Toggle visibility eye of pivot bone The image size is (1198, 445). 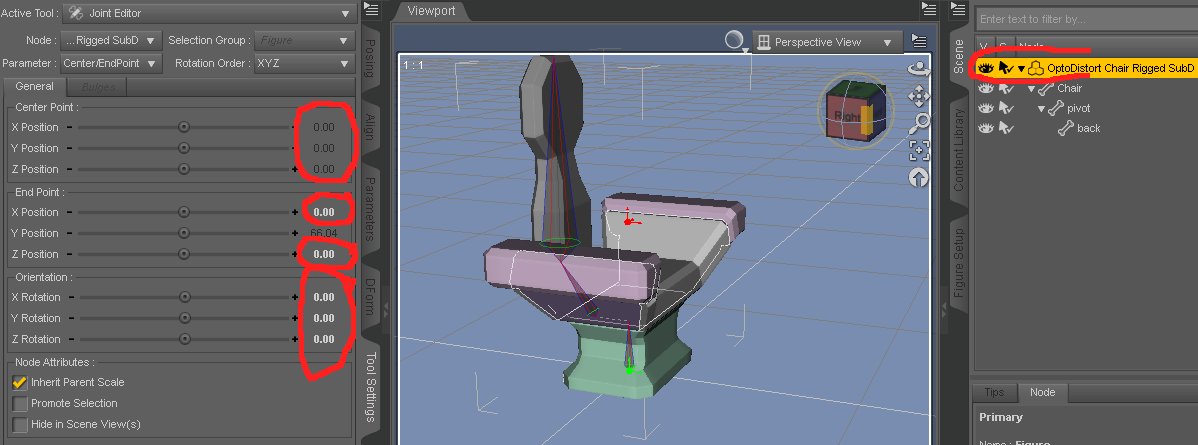pos(986,109)
